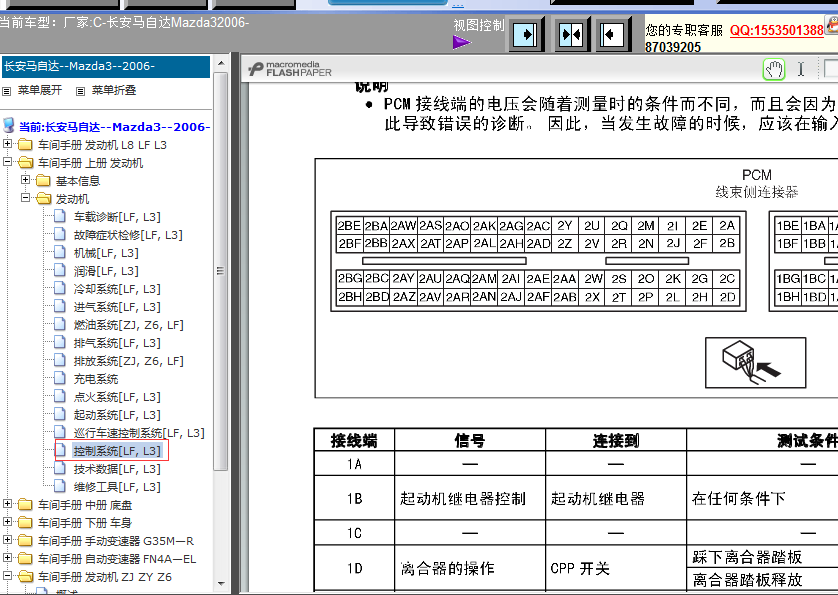Click 接线端 column header
This screenshot has width=838, height=595.
[x=354, y=441]
